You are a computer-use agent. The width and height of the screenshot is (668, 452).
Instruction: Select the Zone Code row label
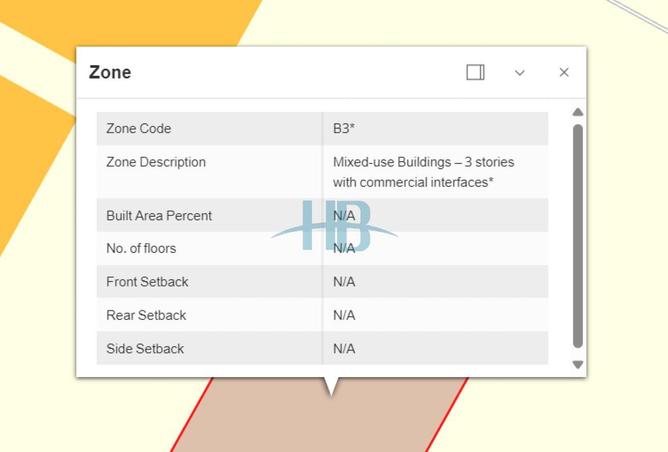tap(139, 129)
